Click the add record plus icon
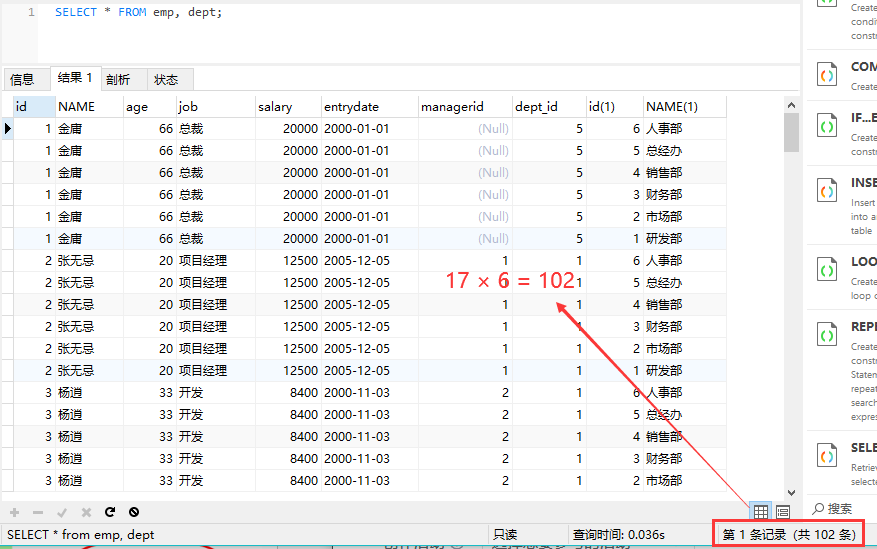This screenshot has width=877, height=549. [x=15, y=512]
